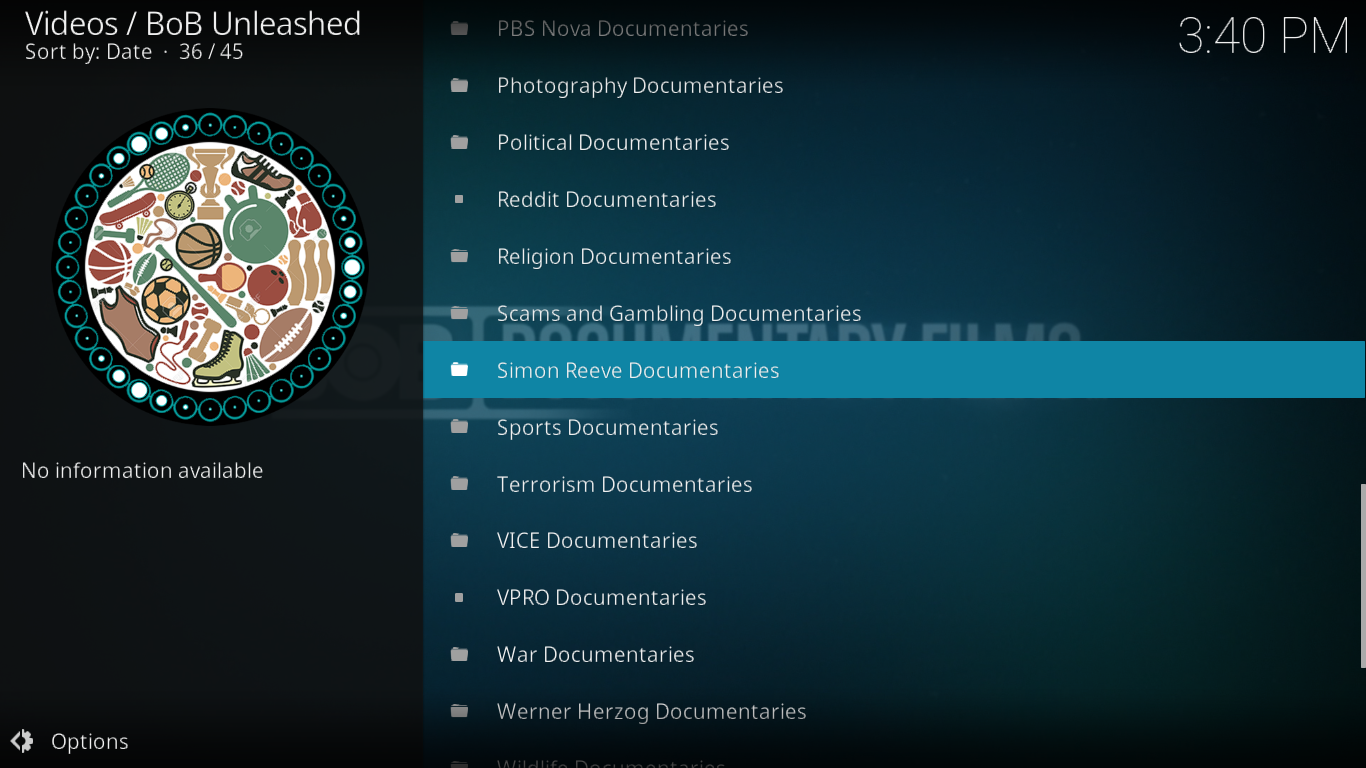This screenshot has width=1366, height=768.
Task: Click the Options button label
Action: pyautogui.click(x=90, y=741)
